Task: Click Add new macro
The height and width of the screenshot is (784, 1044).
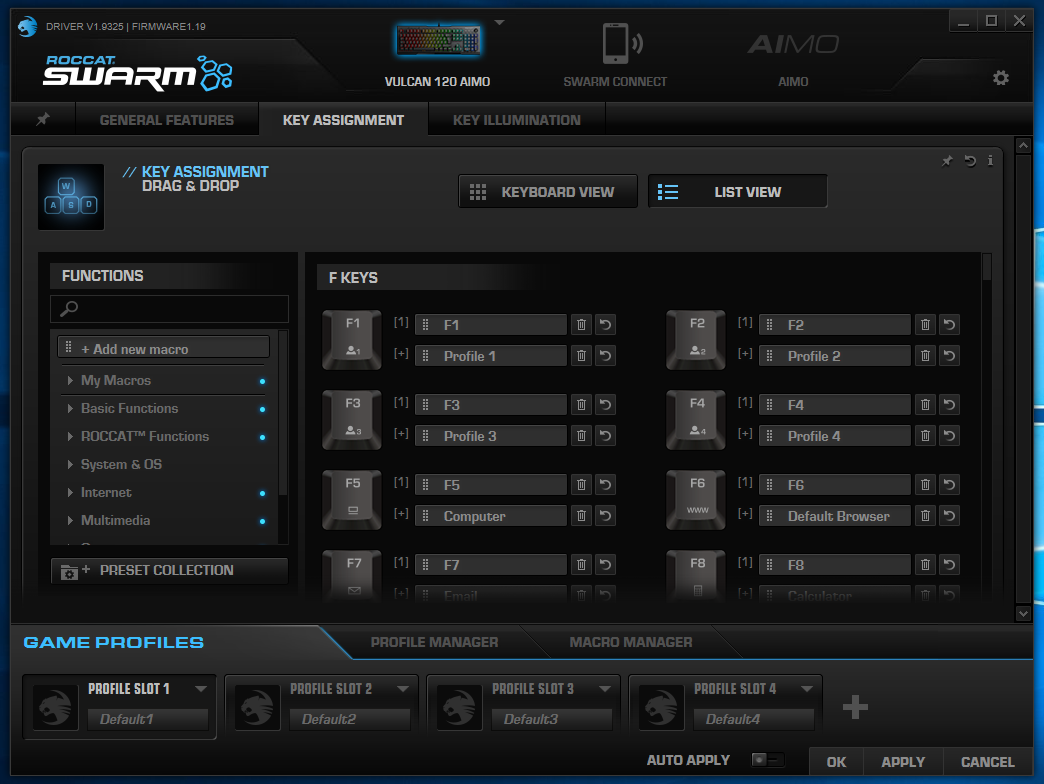Action: point(164,348)
